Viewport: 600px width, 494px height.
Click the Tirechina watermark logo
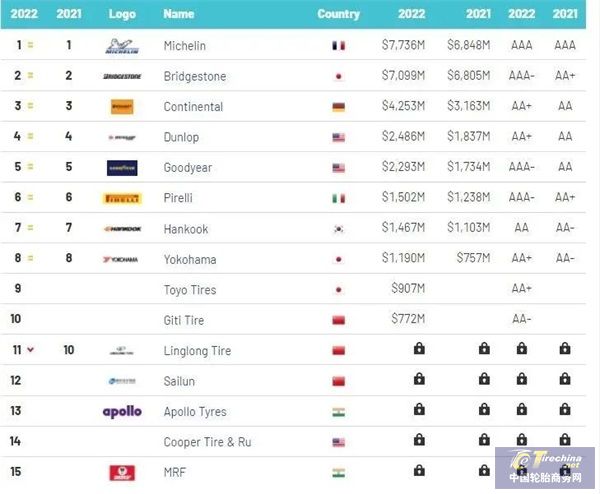[545, 468]
